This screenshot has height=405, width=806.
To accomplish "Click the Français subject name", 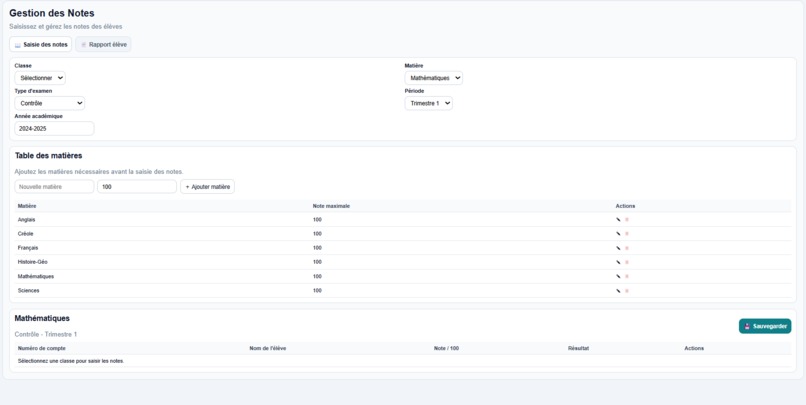I will click(28, 248).
